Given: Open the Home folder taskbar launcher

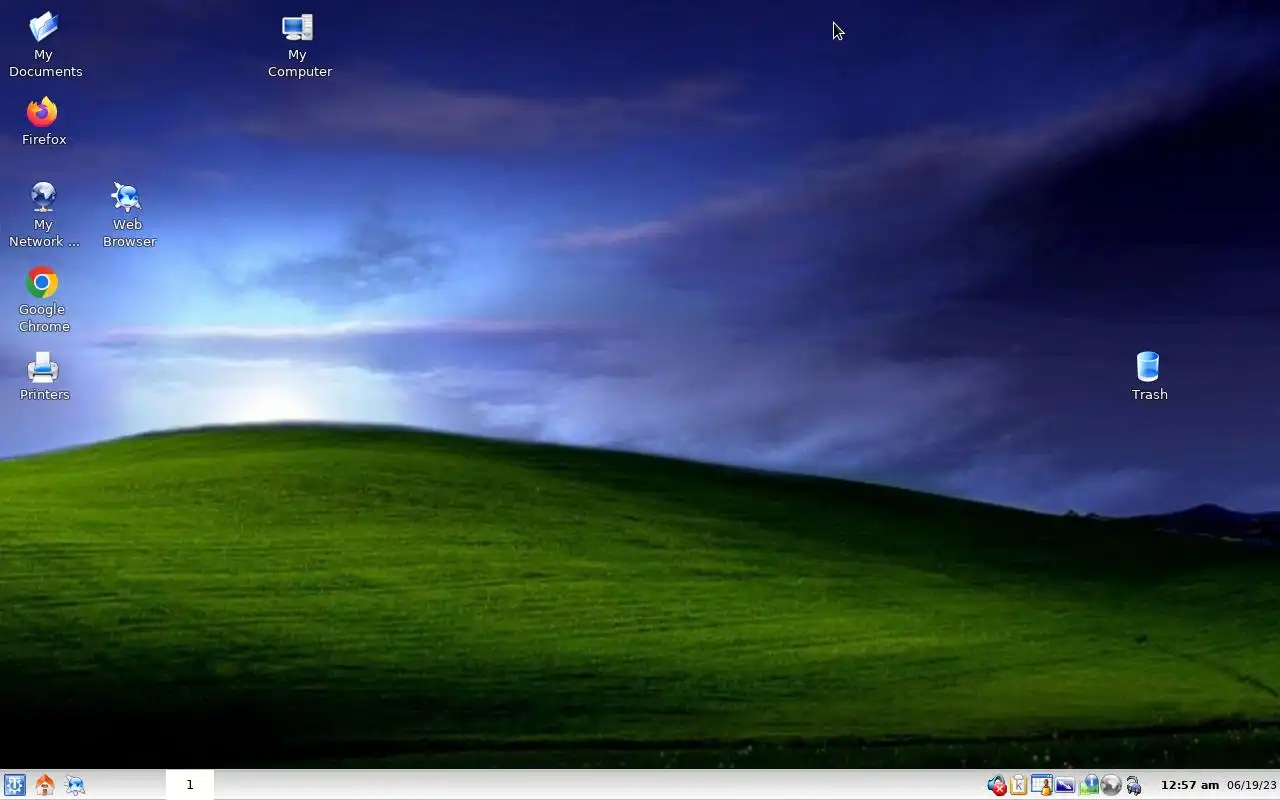Looking at the screenshot, I should point(44,785).
